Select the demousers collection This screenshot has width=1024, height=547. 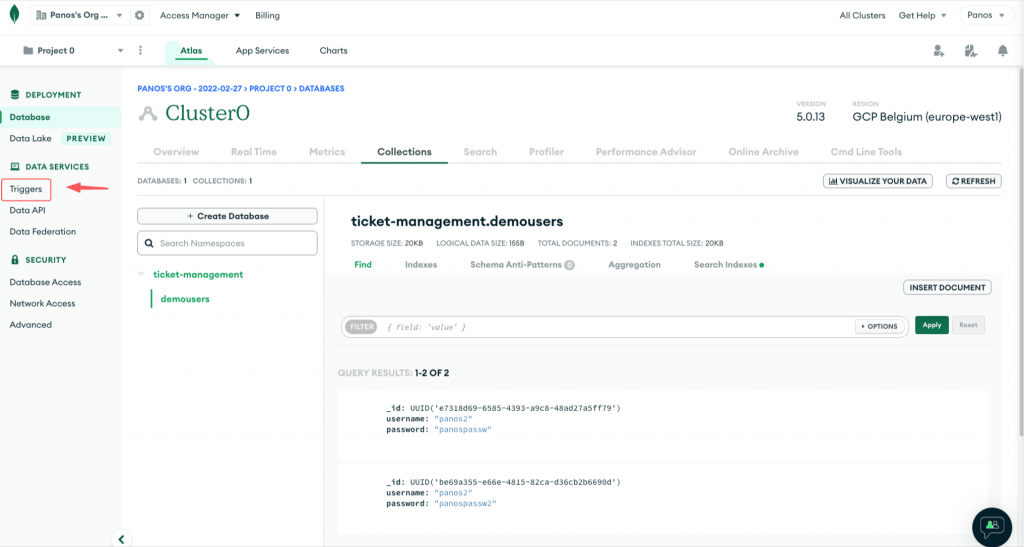click(185, 299)
